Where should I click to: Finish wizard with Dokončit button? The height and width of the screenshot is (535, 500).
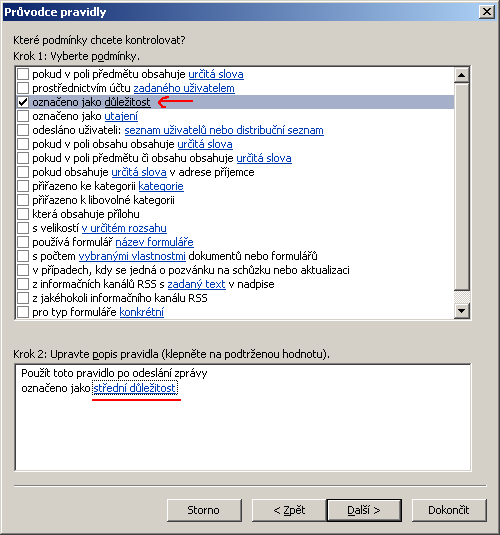(x=449, y=510)
